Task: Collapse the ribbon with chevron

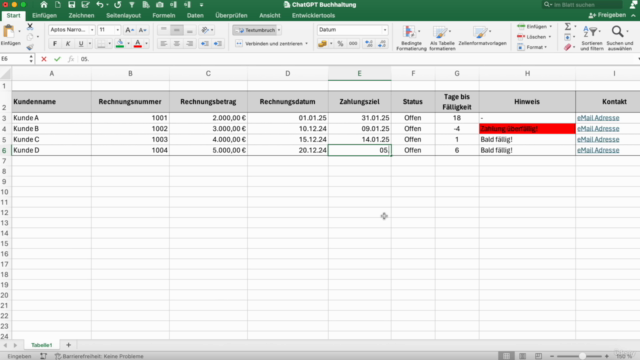Action: tap(633, 16)
